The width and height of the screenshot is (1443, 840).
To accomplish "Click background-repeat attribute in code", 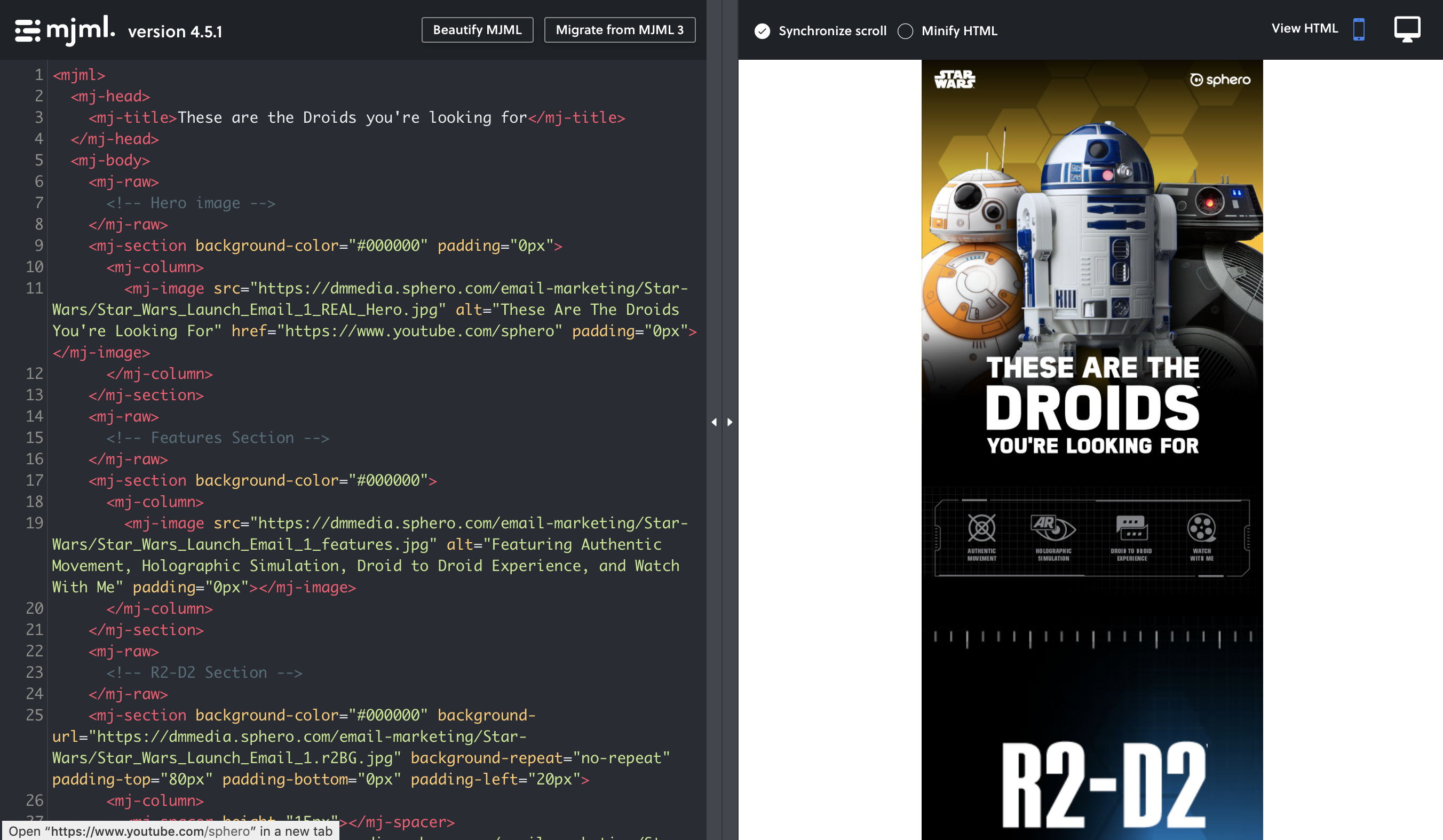I will [x=540, y=758].
